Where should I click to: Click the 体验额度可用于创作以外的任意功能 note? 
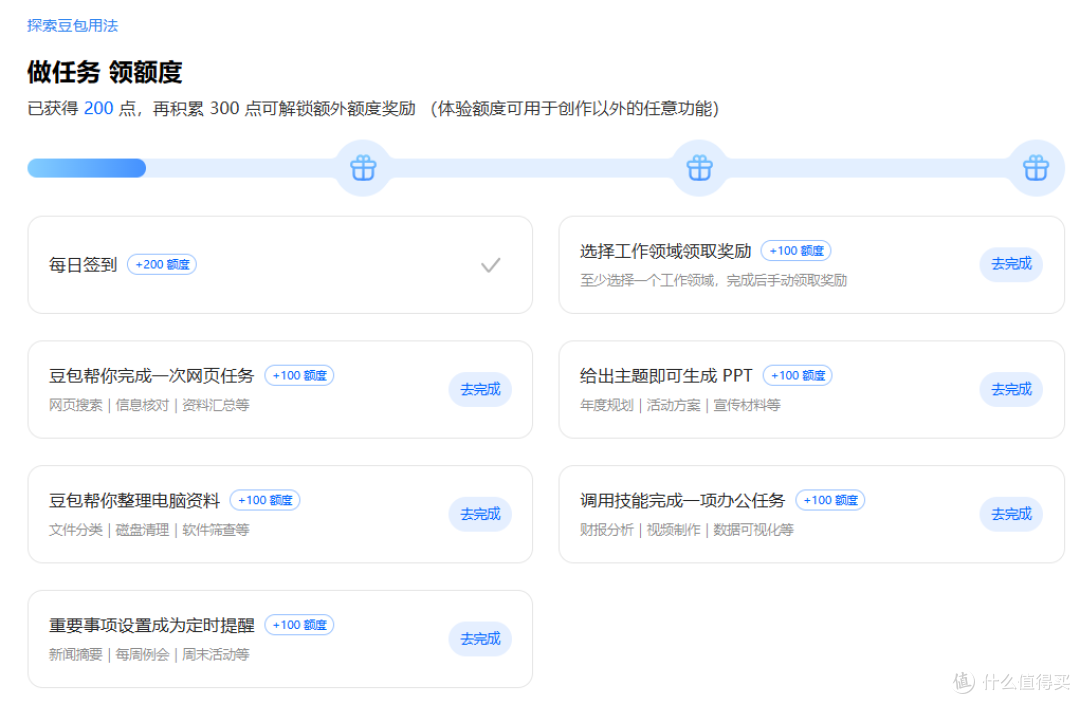(574, 109)
